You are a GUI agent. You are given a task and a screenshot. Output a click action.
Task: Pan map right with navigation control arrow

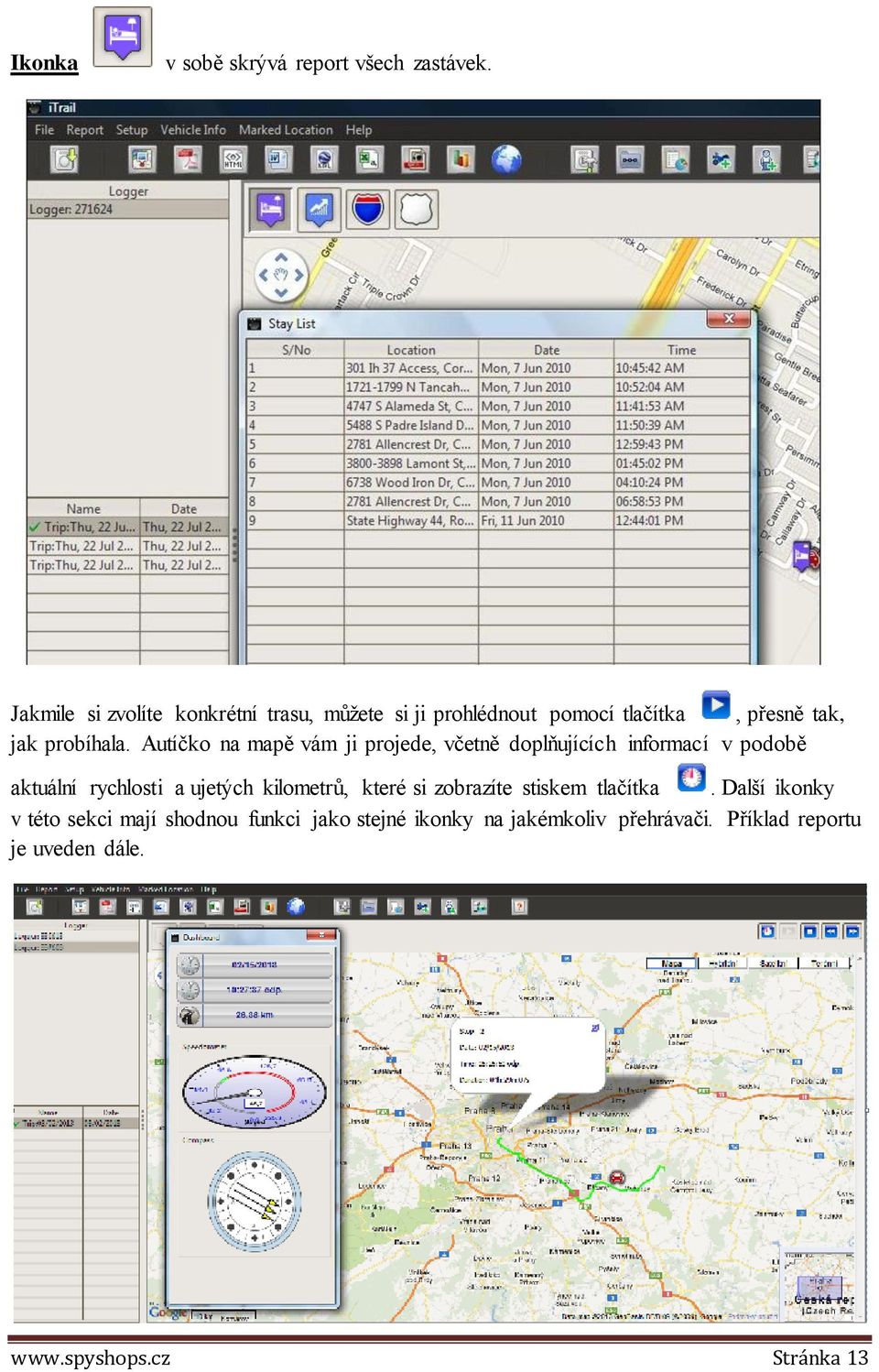coord(298,275)
